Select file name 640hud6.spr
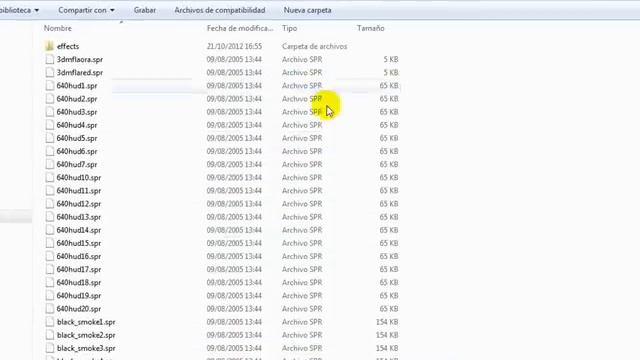 77,151
